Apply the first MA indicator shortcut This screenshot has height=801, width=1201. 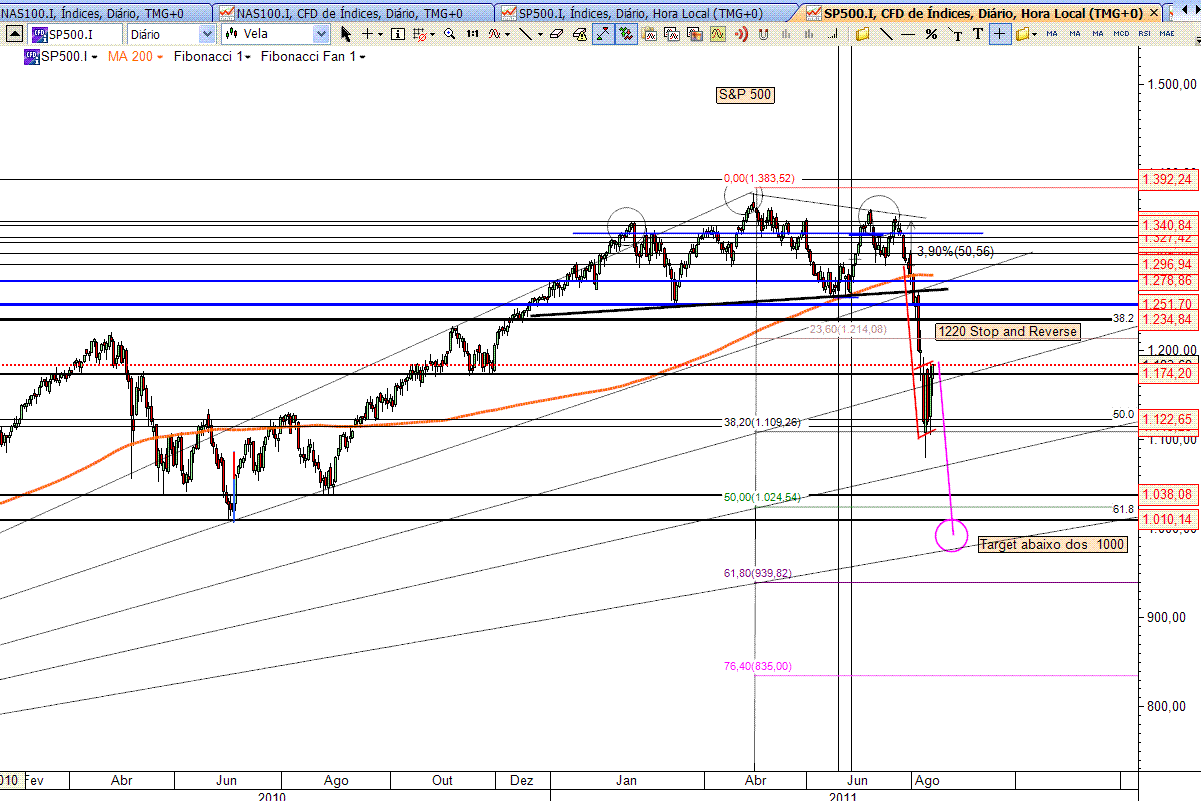tap(1052, 33)
